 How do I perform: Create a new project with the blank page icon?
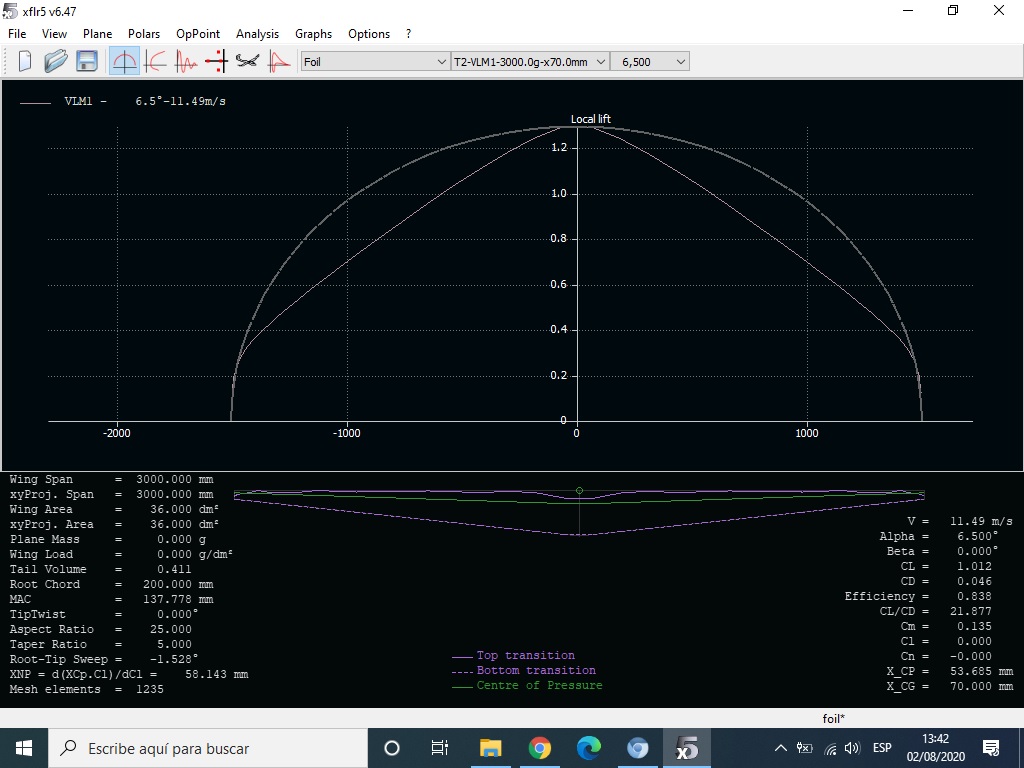25,62
